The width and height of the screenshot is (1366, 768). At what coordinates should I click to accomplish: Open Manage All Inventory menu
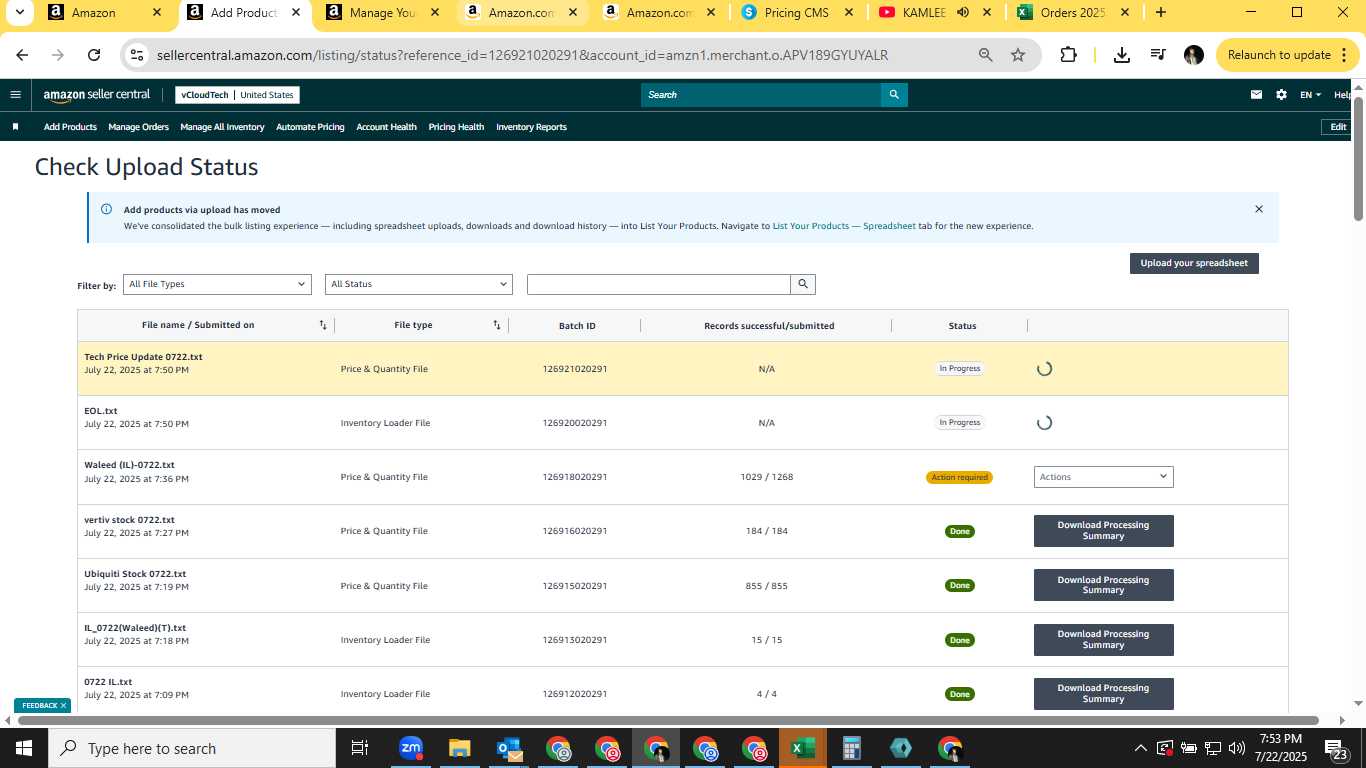(x=222, y=127)
